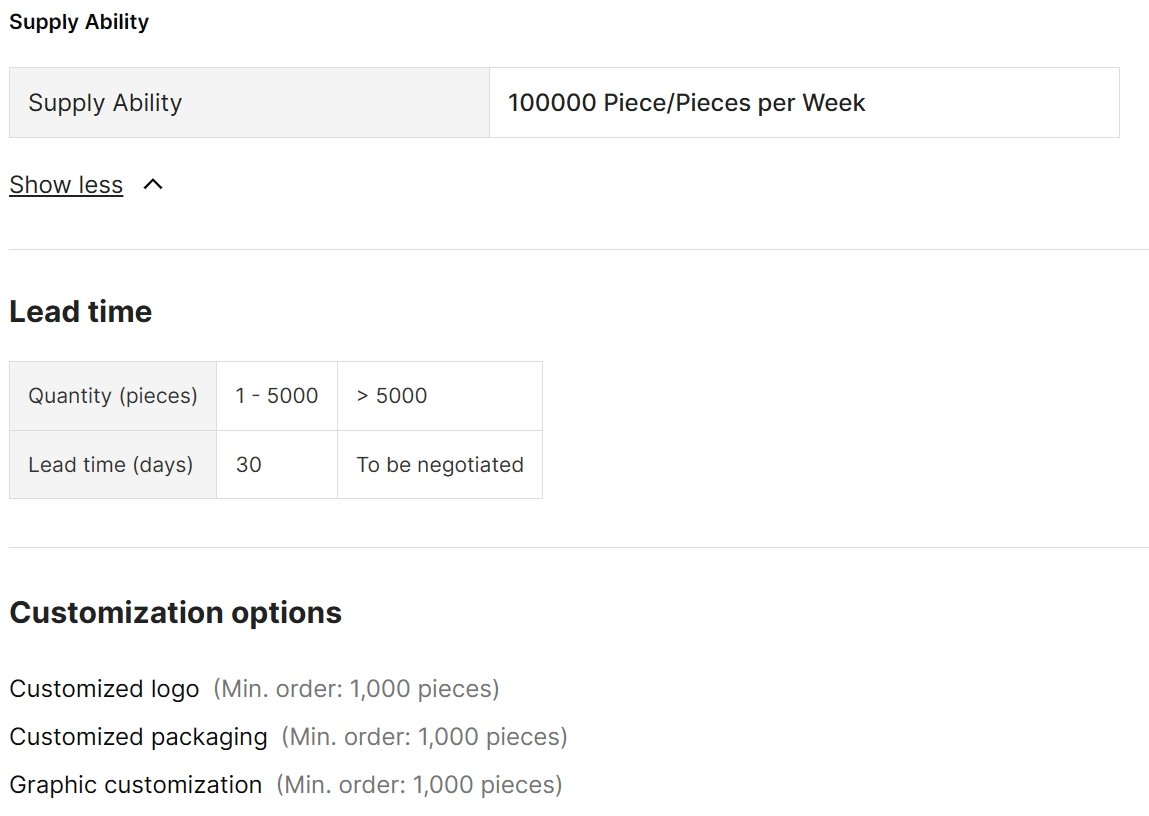Click the 30 days lead time cell
Screen dimensions: 1149x816
[x=249, y=465]
